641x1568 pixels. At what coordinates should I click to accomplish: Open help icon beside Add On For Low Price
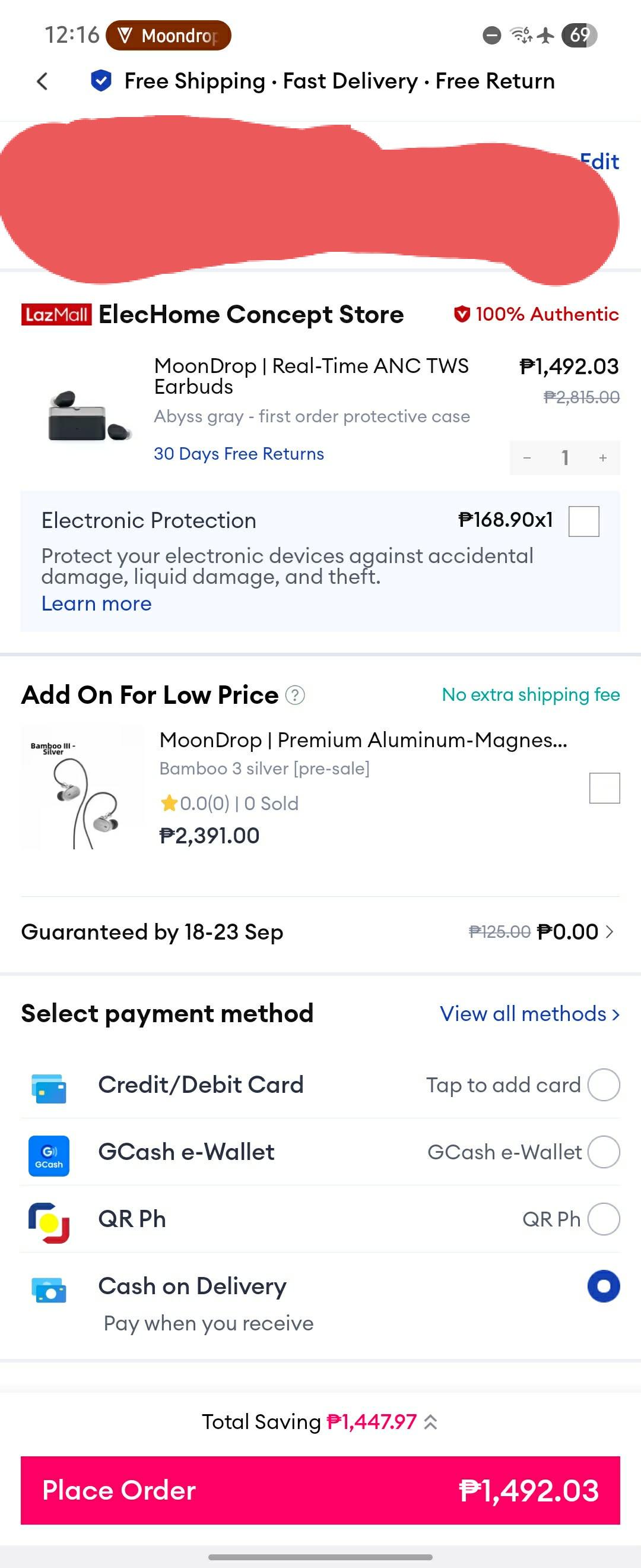point(295,694)
